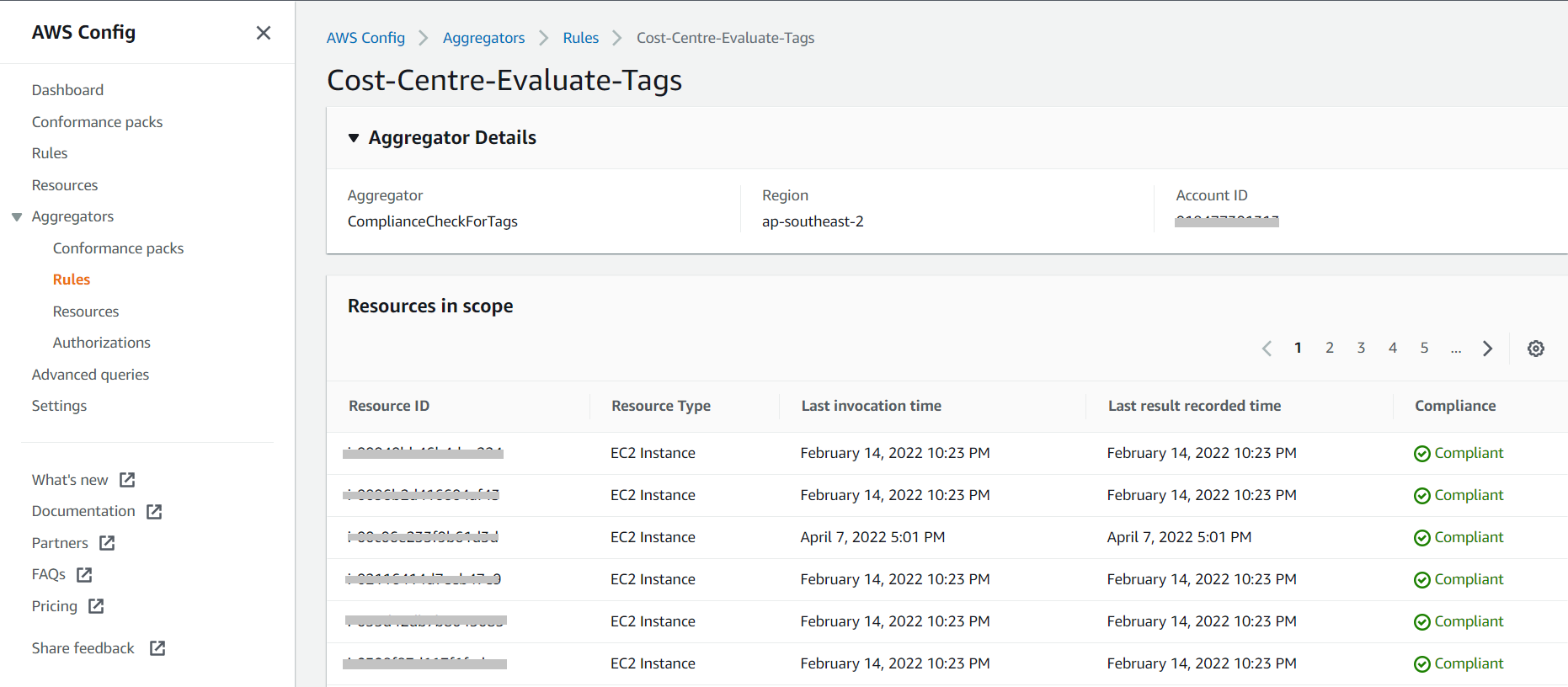The height and width of the screenshot is (687, 1568).
Task: Jump to page 3 of results
Action: (x=1361, y=348)
